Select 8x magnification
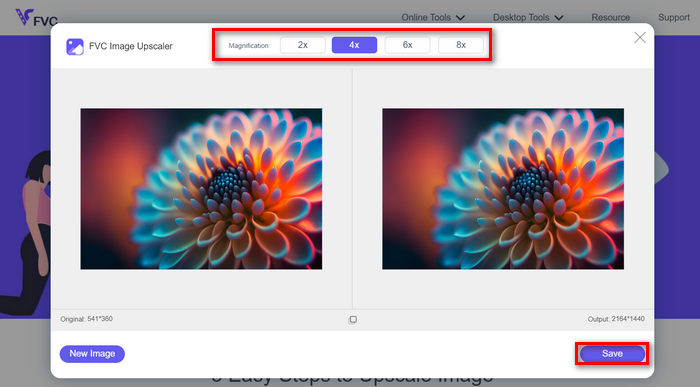This screenshot has width=700, height=387. pos(461,45)
